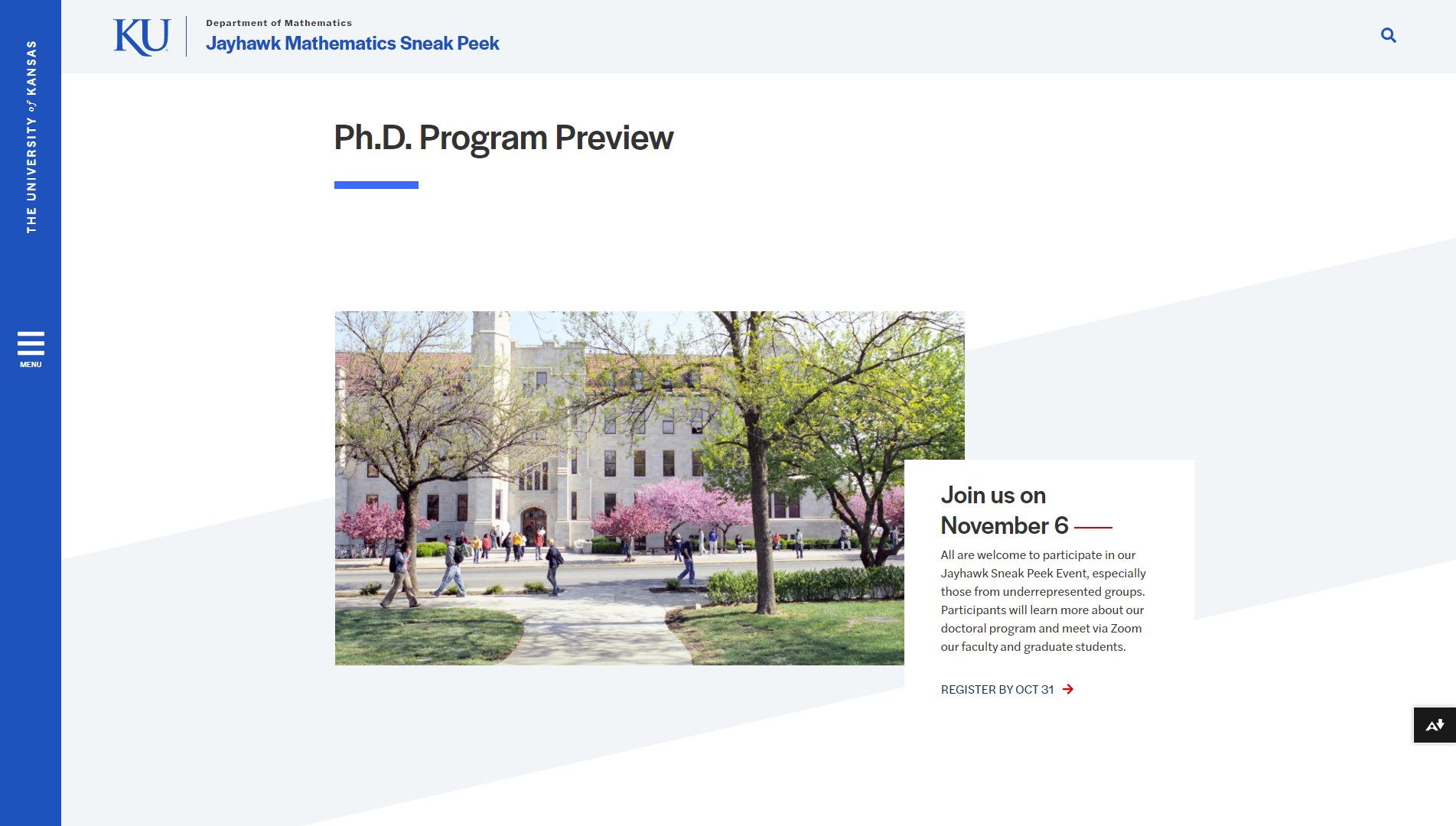Open the accessibility widget in bottom-right corner
The height and width of the screenshot is (826, 1456).
(x=1434, y=724)
